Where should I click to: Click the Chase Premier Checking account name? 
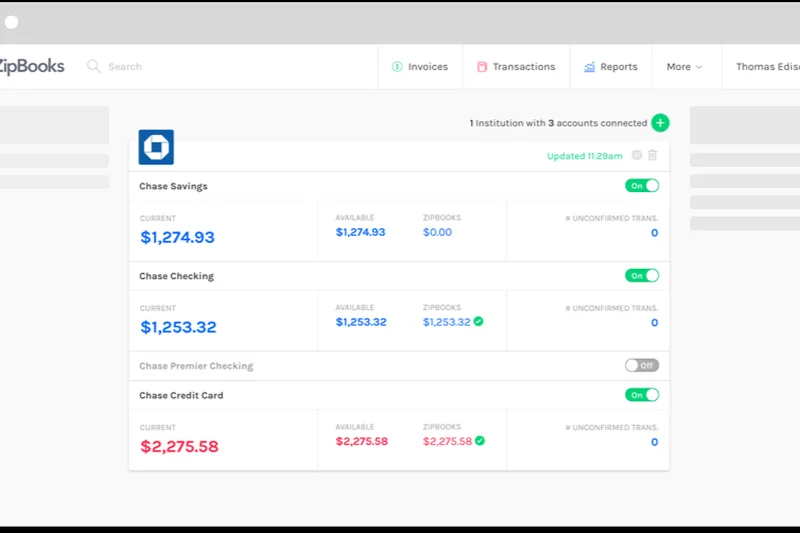196,366
